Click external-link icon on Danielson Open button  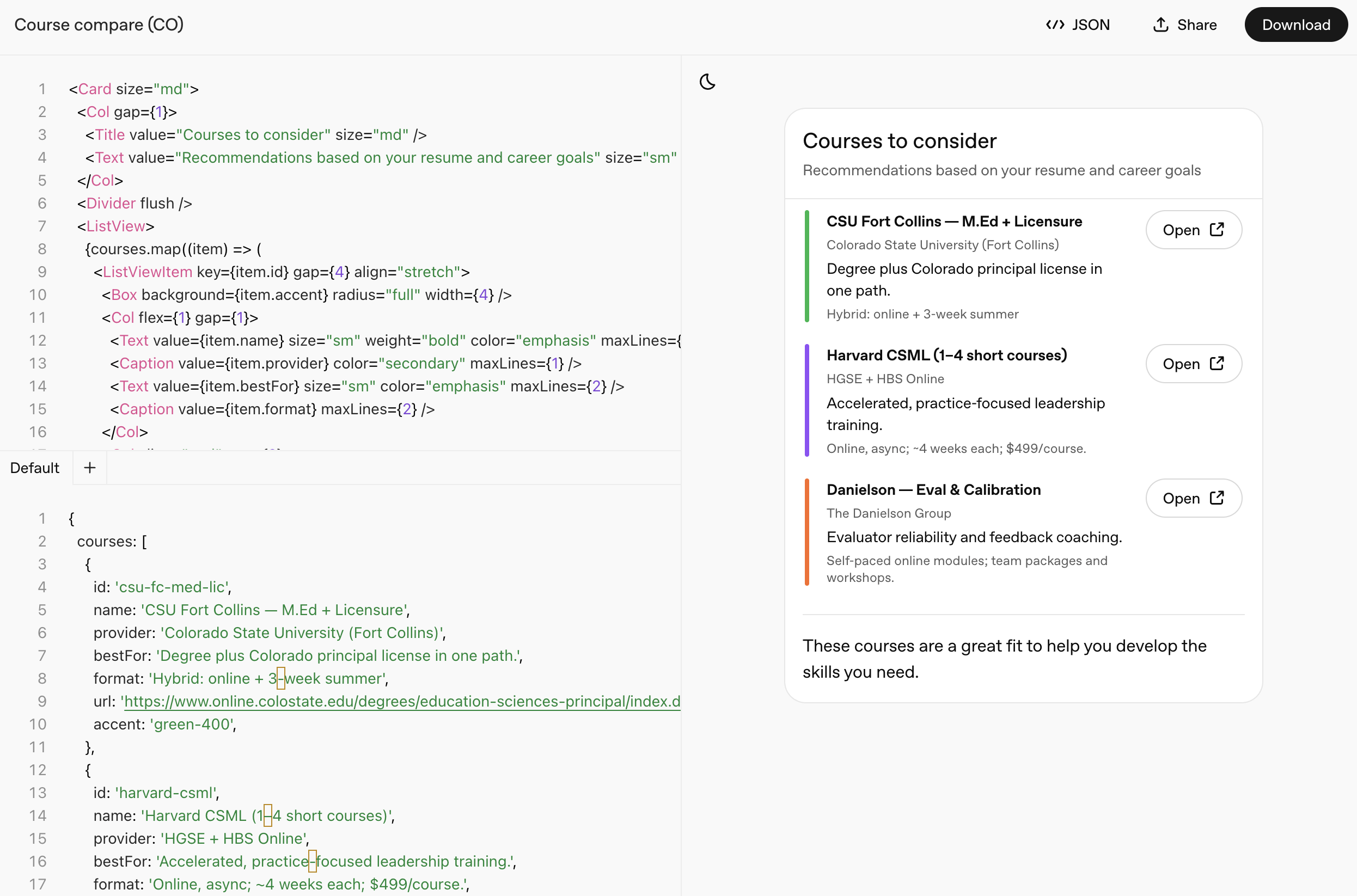1217,498
